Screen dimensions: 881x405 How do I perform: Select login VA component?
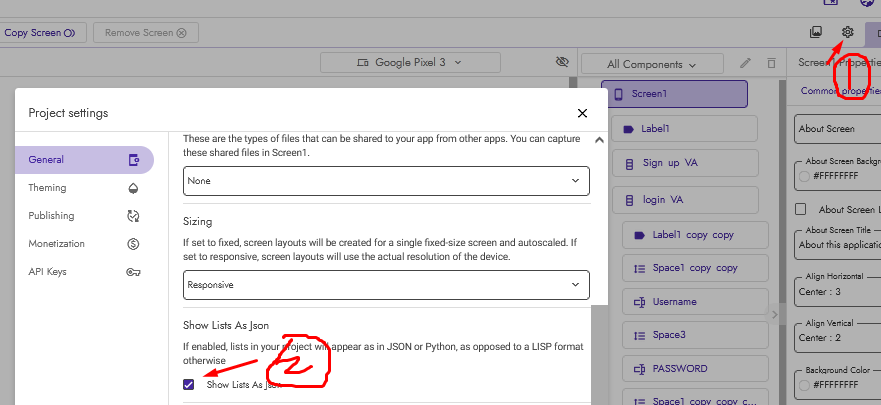point(684,199)
